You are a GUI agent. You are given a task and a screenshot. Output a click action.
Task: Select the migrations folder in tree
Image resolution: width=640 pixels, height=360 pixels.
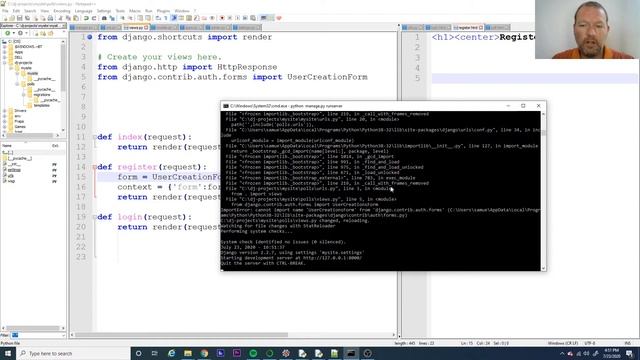point(42,95)
